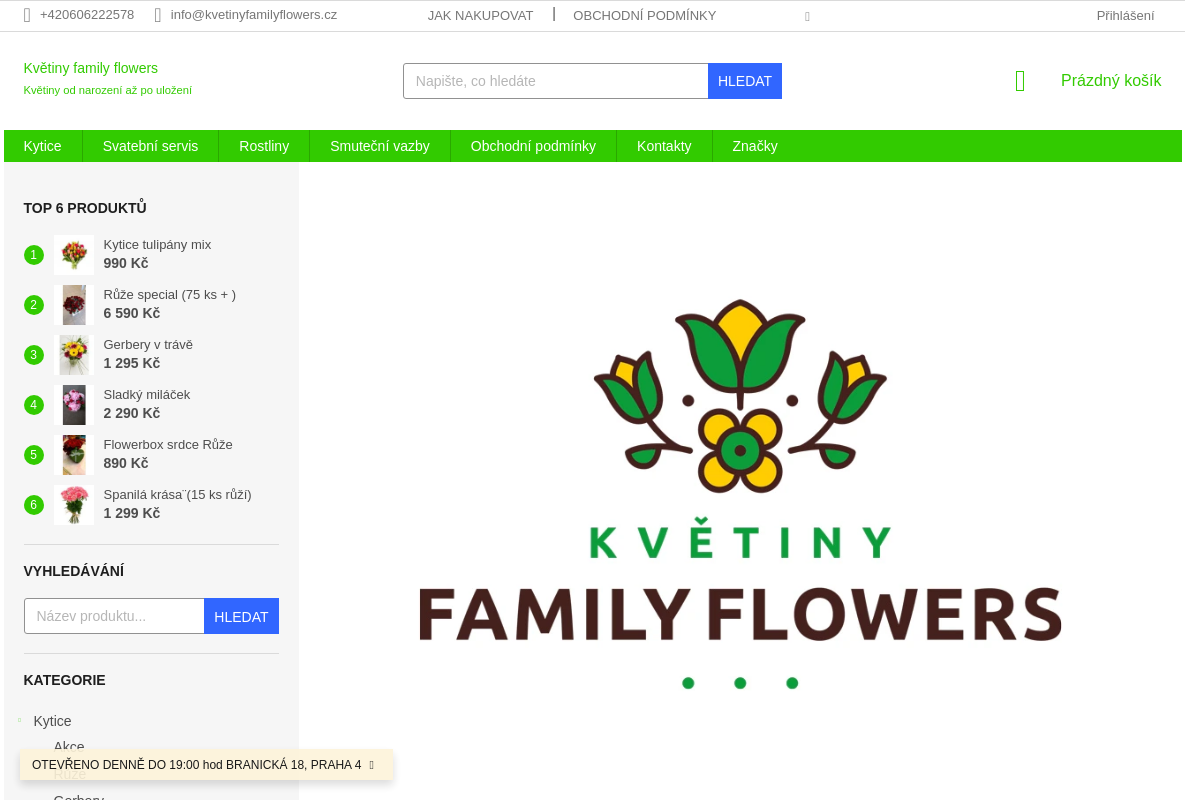Open the Gerbery v trávě product name
This screenshot has height=800, width=1200.
point(148,344)
